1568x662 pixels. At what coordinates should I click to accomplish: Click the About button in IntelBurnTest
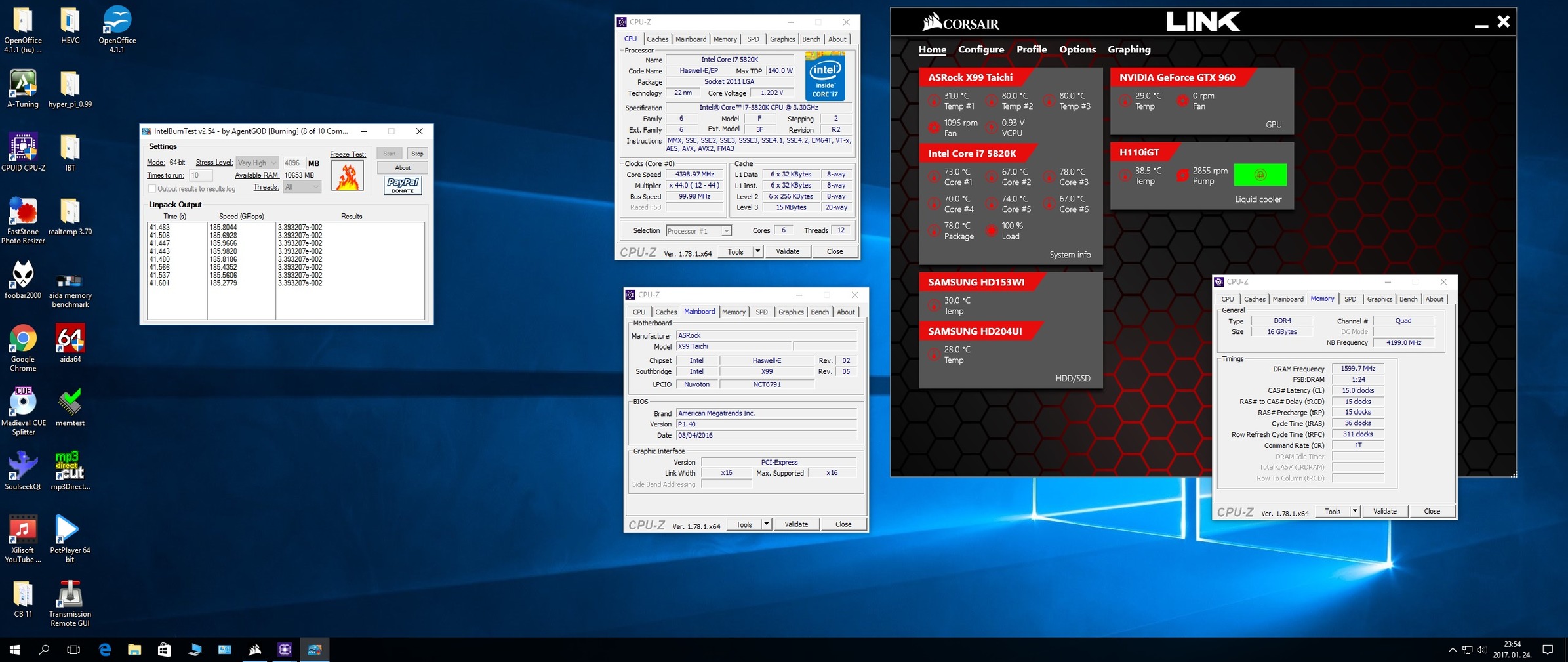[x=403, y=168]
